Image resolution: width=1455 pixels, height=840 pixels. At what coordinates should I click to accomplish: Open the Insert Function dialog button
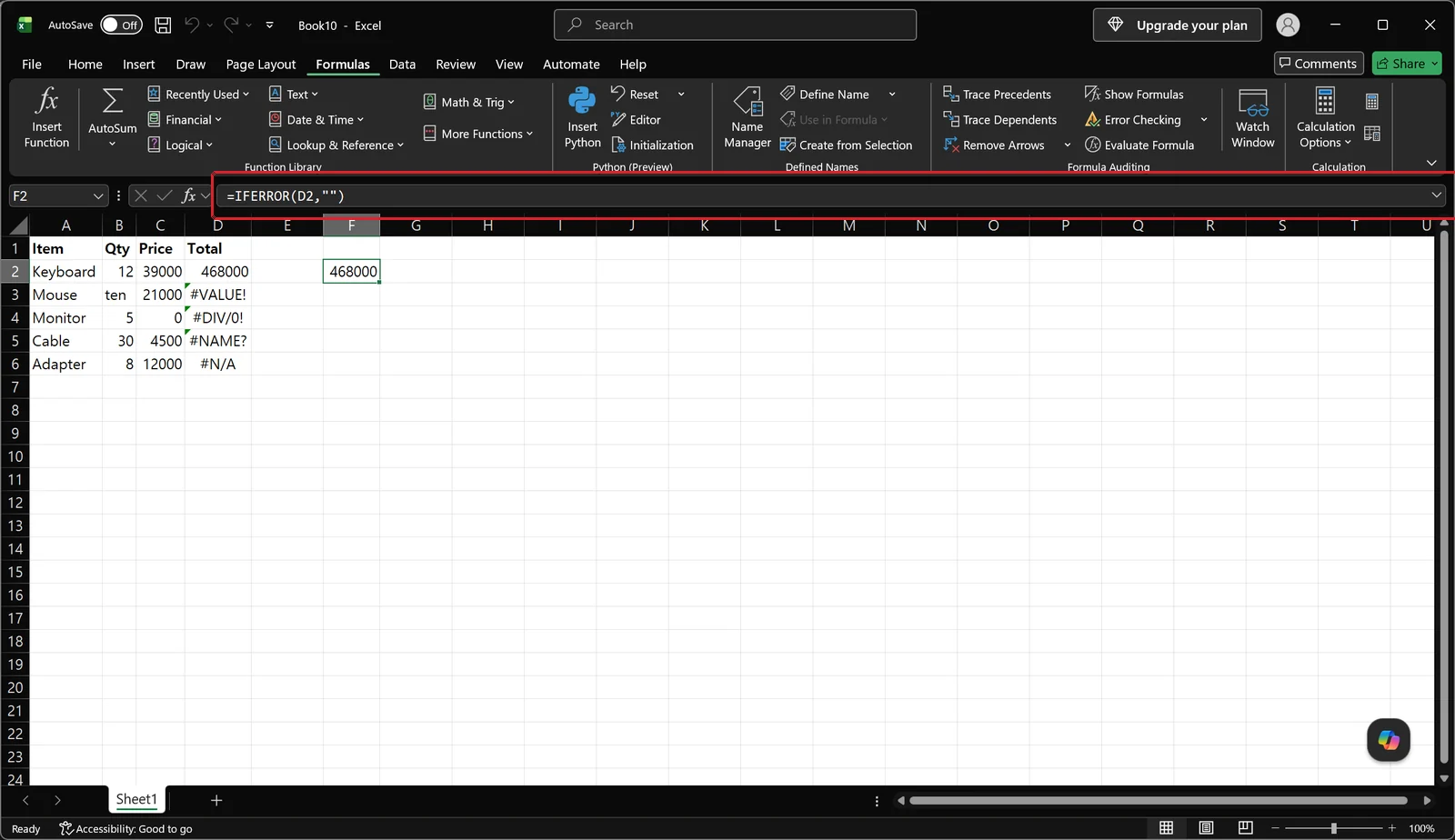46,117
